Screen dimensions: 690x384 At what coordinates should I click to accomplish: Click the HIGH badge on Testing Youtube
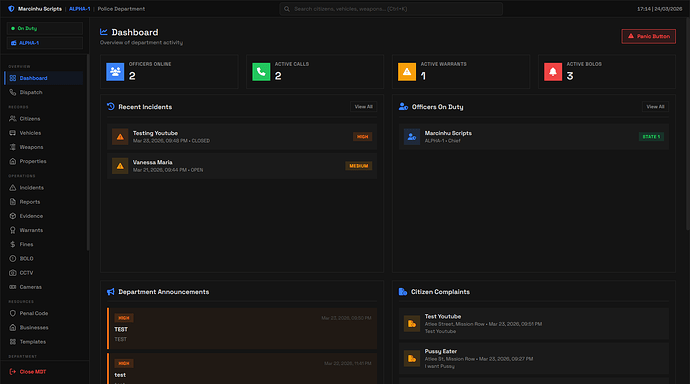(363, 137)
